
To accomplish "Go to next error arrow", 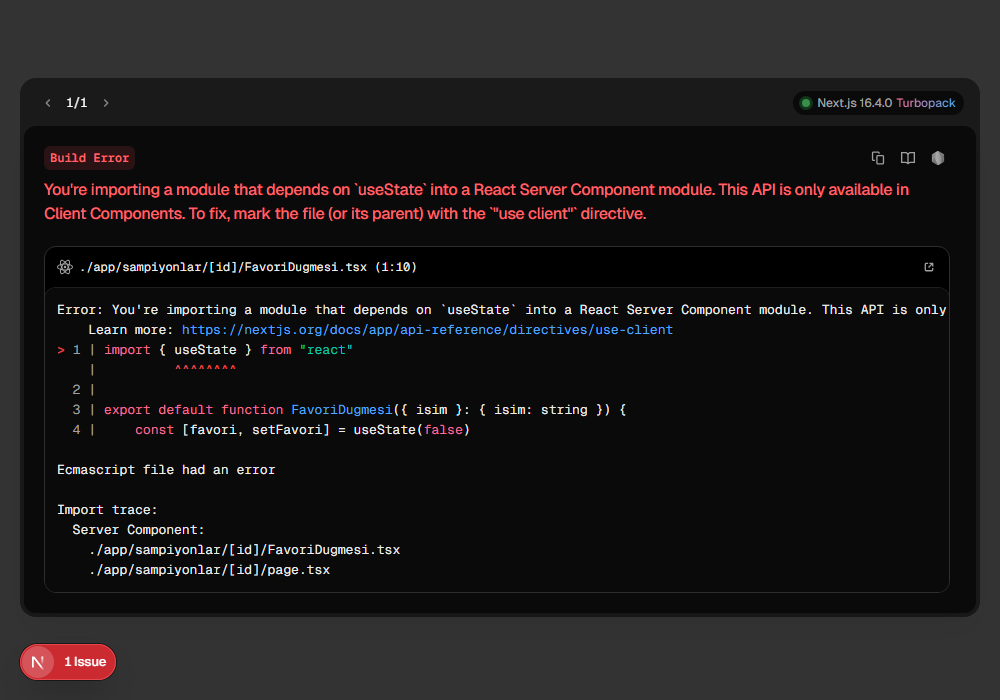I will click(x=106, y=103).
